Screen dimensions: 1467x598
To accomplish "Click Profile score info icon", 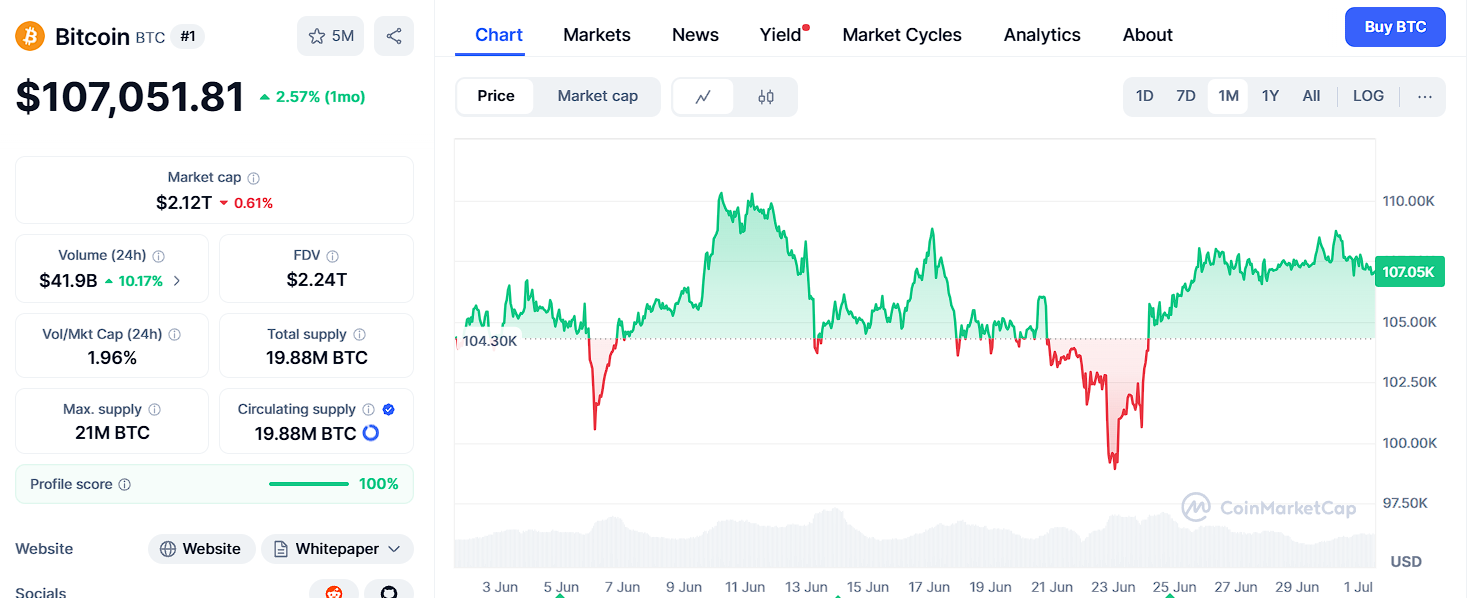I will tap(125, 485).
